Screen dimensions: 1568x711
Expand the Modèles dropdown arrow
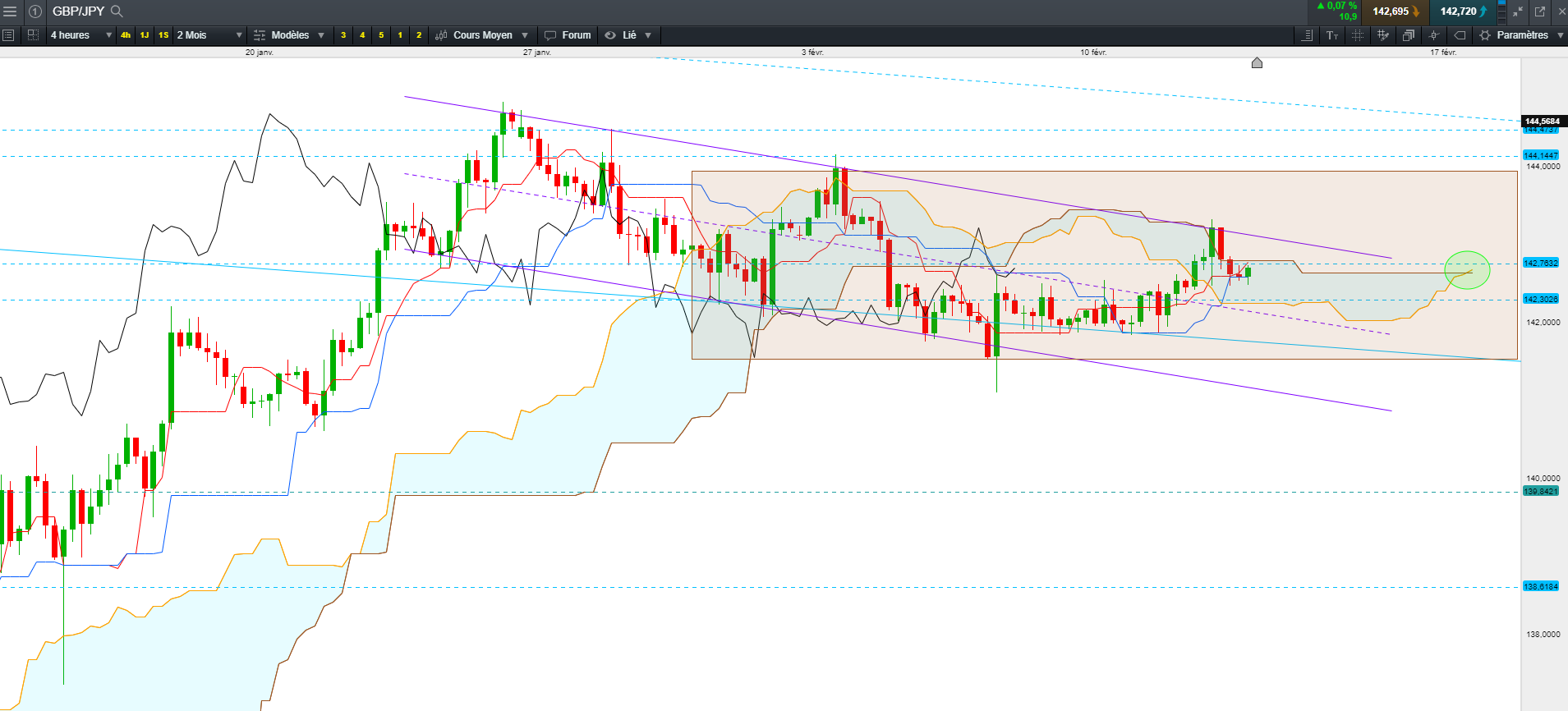[321, 35]
